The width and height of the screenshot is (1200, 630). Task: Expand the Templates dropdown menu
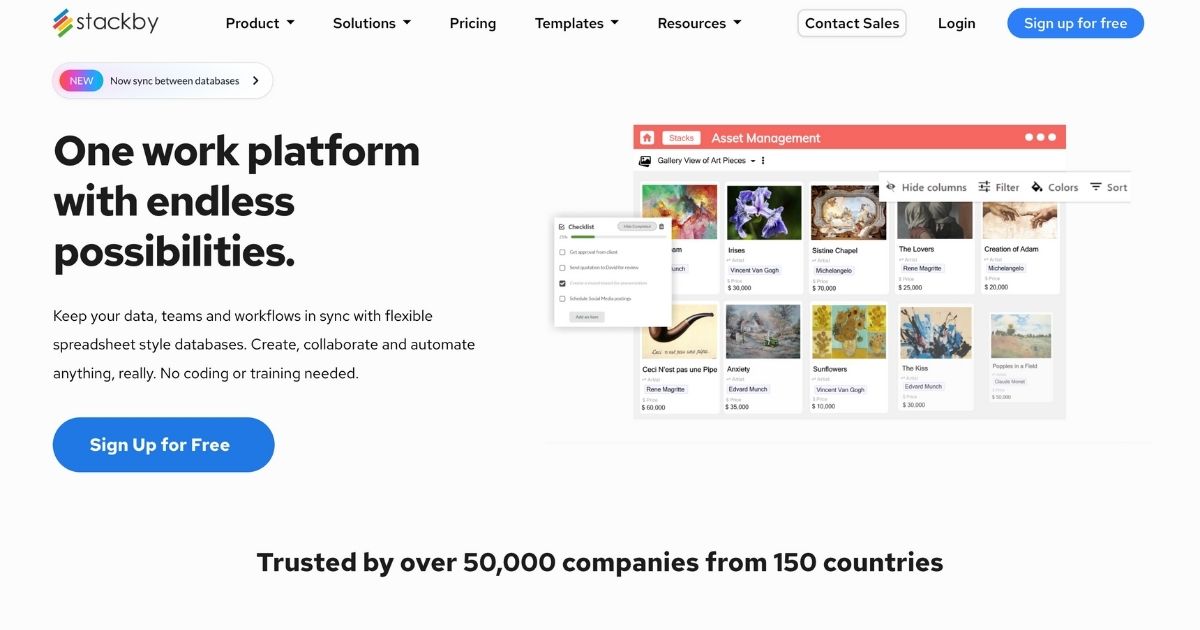point(577,23)
